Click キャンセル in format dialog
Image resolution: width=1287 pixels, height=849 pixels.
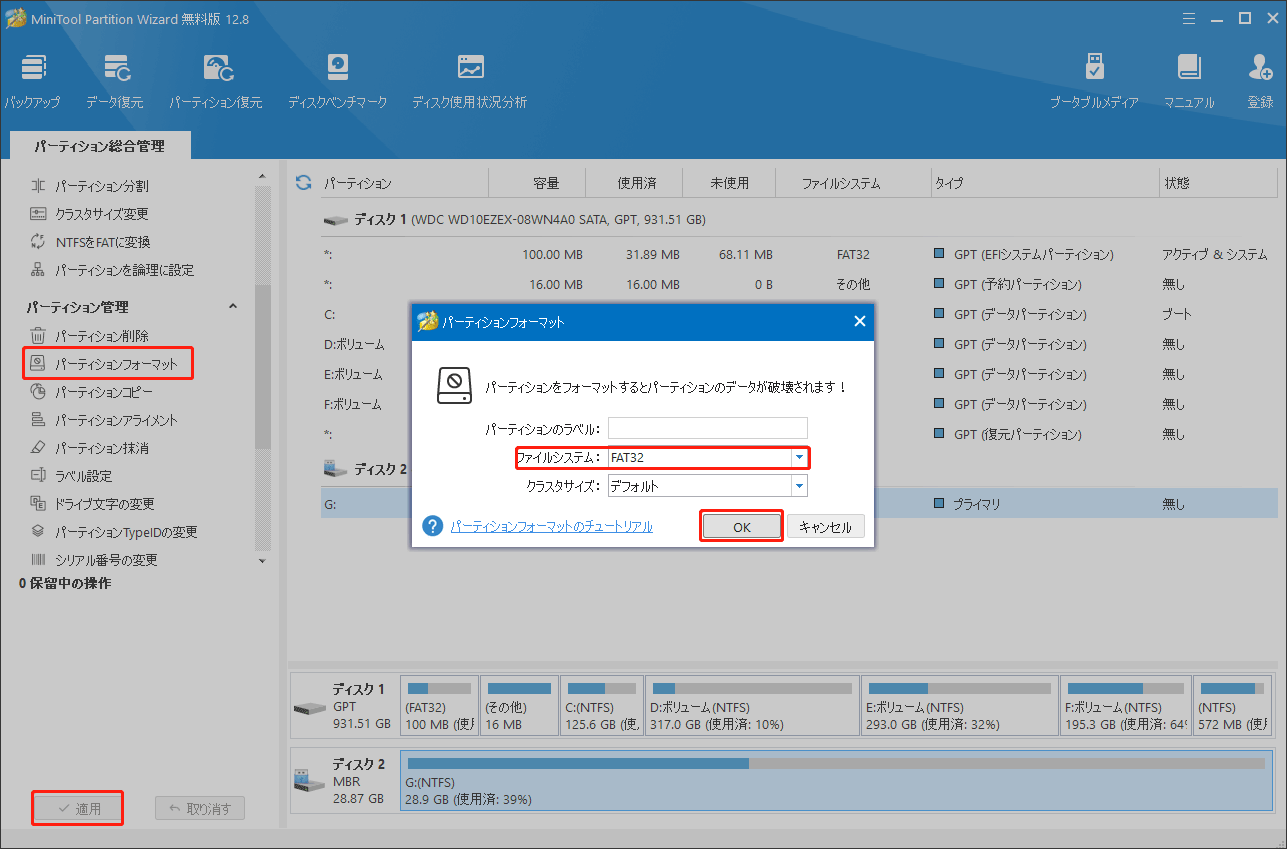coord(825,527)
